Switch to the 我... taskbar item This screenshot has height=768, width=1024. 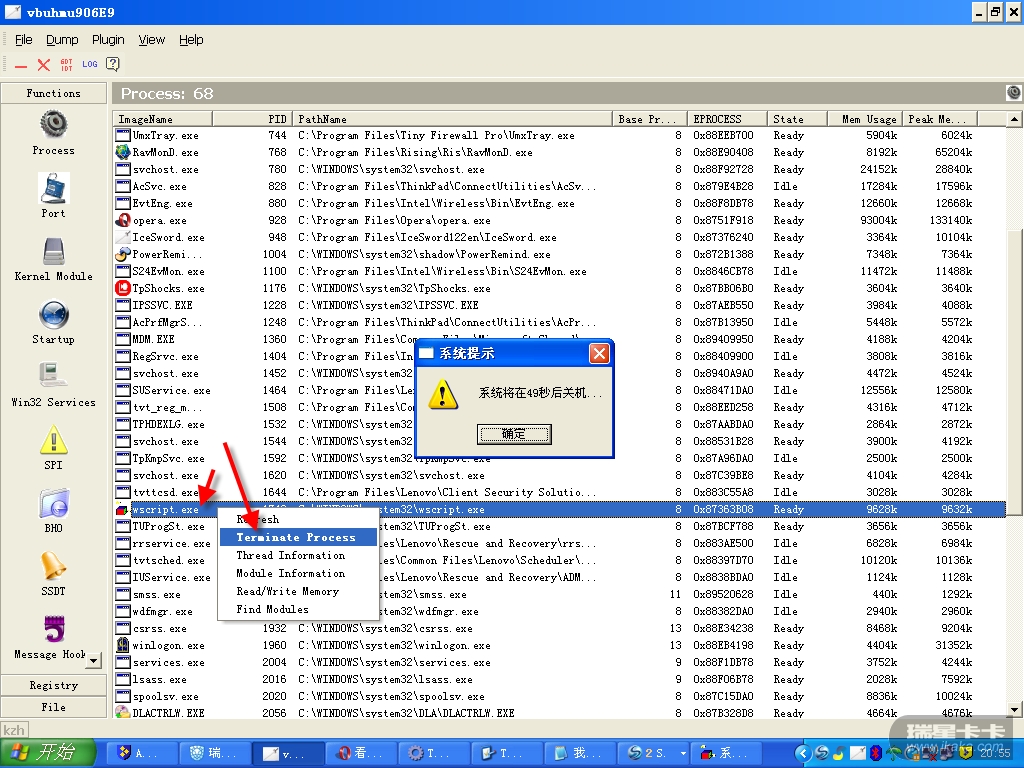(x=580, y=753)
